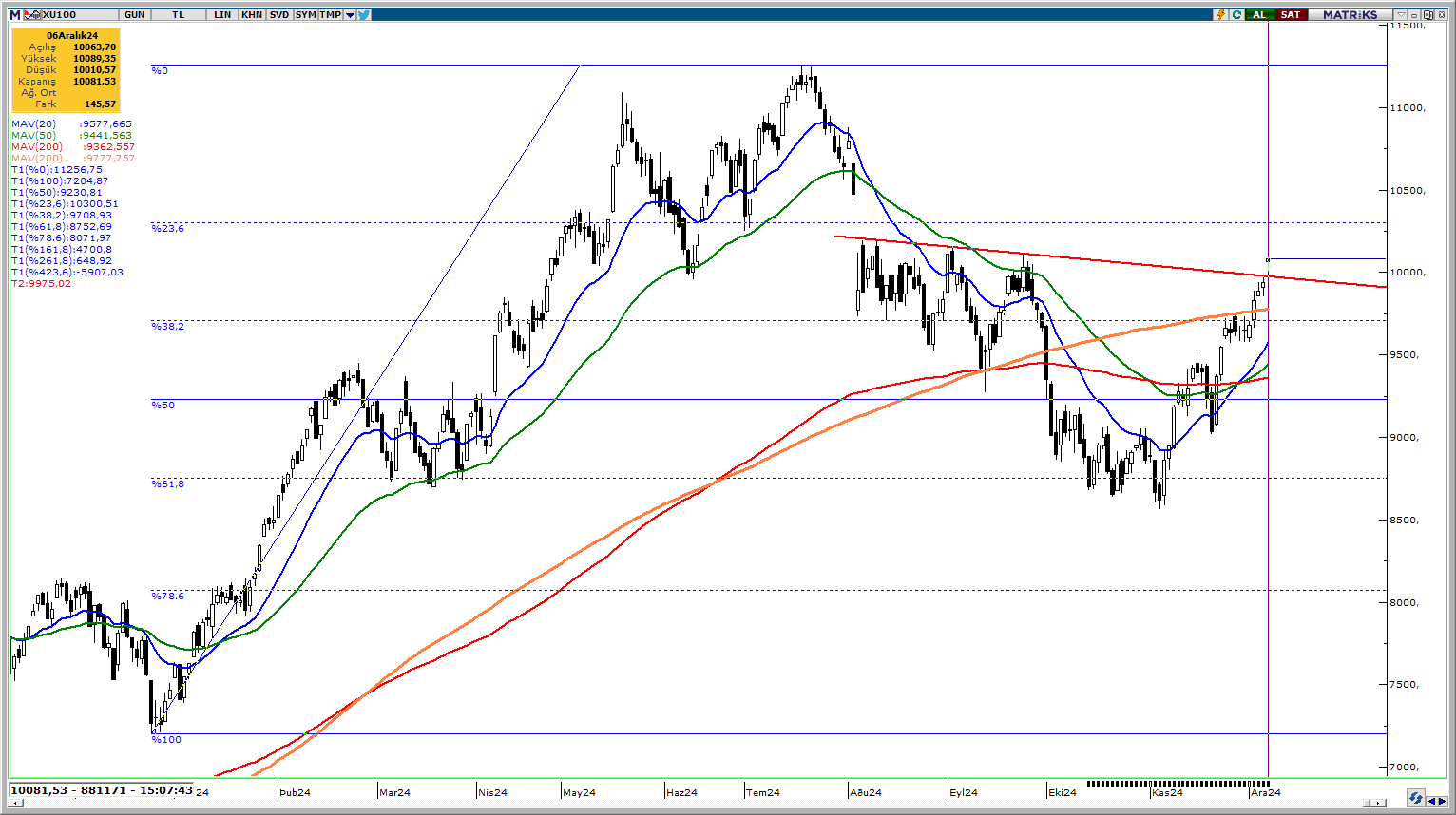This screenshot has width=1456, height=815.
Task: Switch currency with the TL button
Action: 179,15
